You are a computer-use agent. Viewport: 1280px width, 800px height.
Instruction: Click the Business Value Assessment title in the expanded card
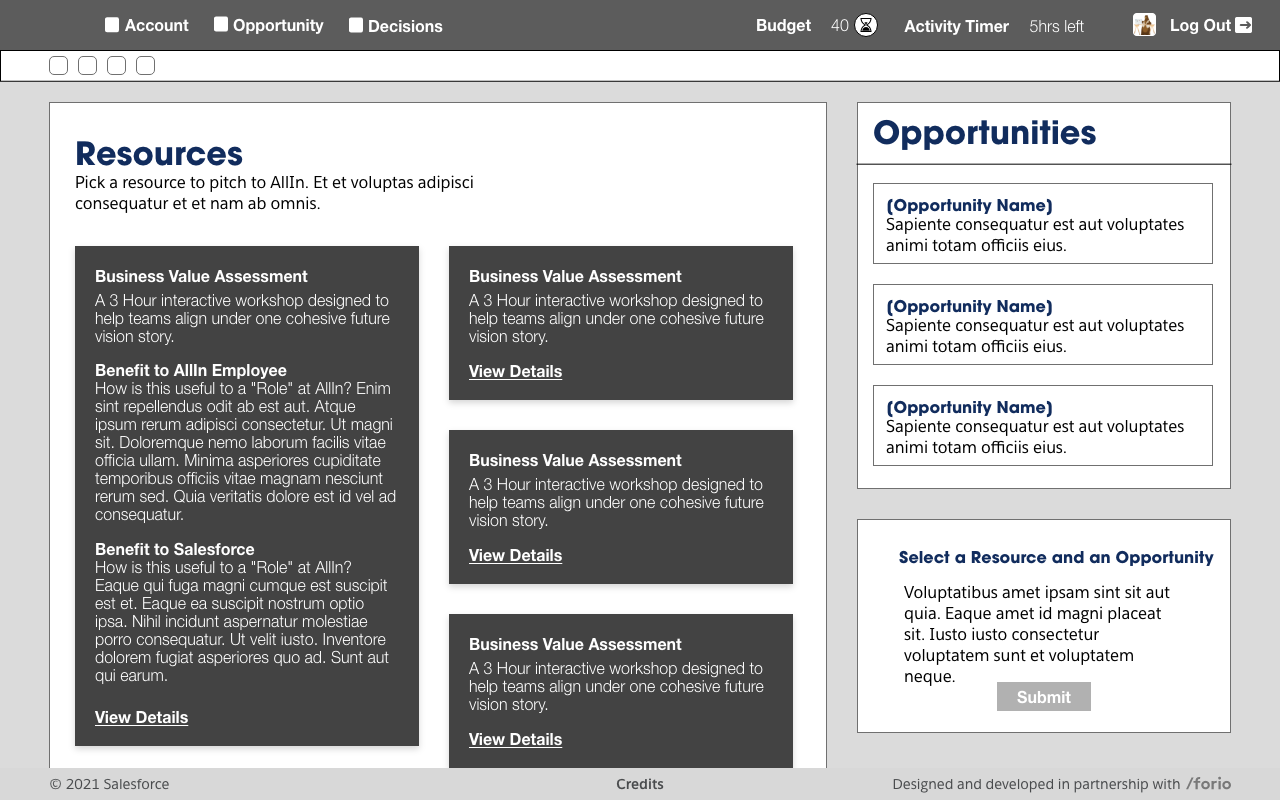pos(201,276)
